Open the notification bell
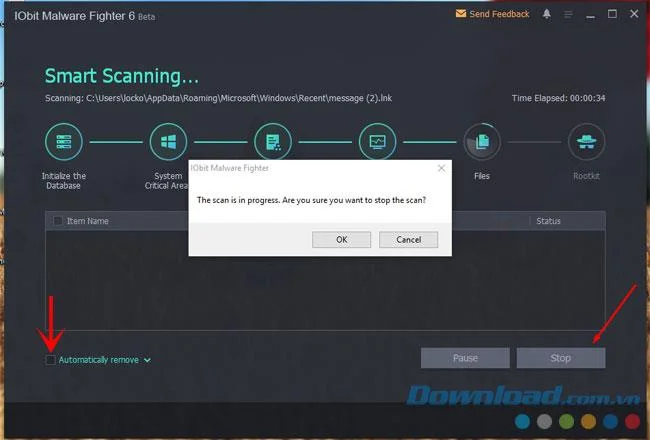Image resolution: width=650 pixels, height=440 pixels. [547, 14]
